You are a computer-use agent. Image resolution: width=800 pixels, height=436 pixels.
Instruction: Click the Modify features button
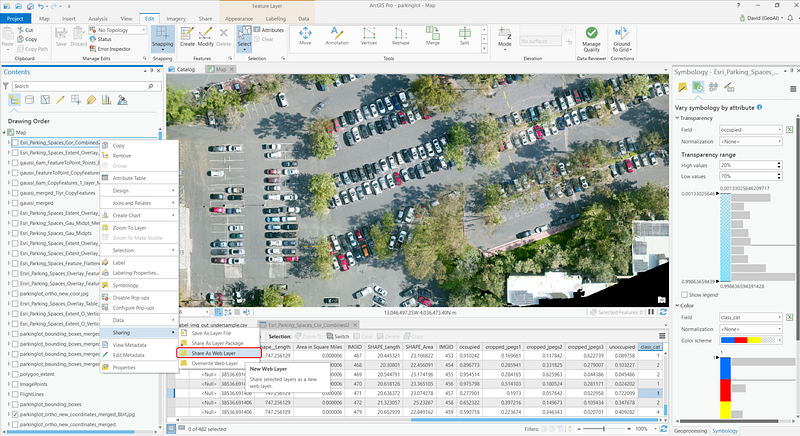[207, 38]
